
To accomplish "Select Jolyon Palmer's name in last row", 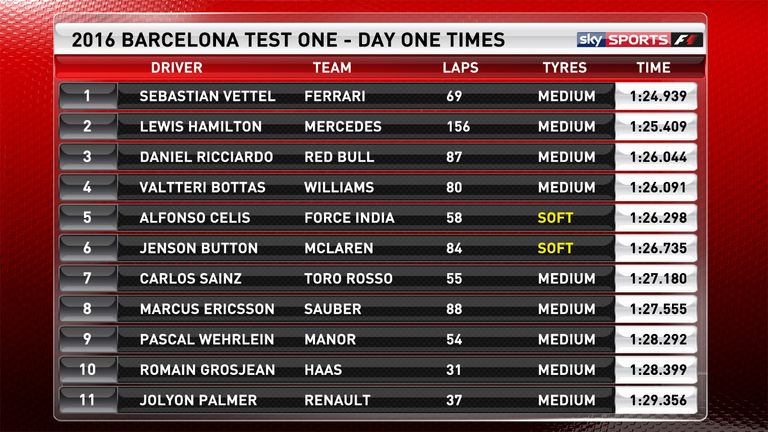I will pyautogui.click(x=198, y=400).
